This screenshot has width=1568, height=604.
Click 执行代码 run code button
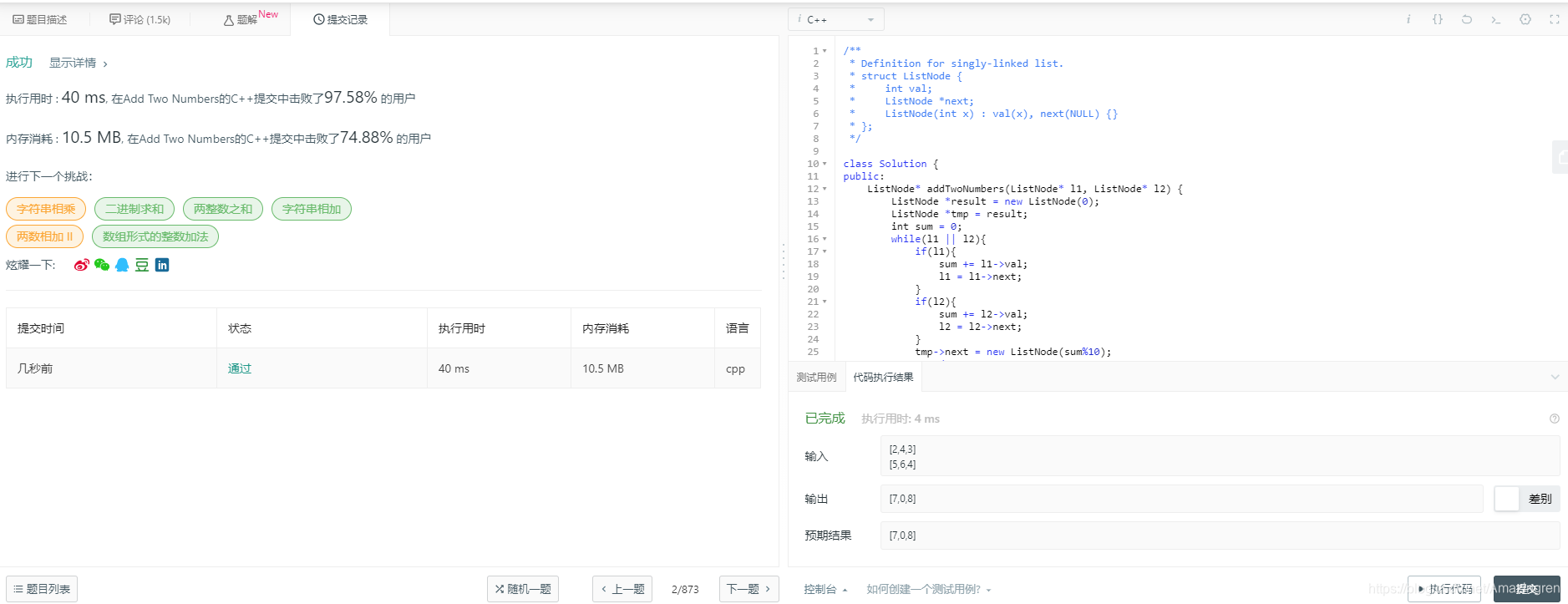1444,589
